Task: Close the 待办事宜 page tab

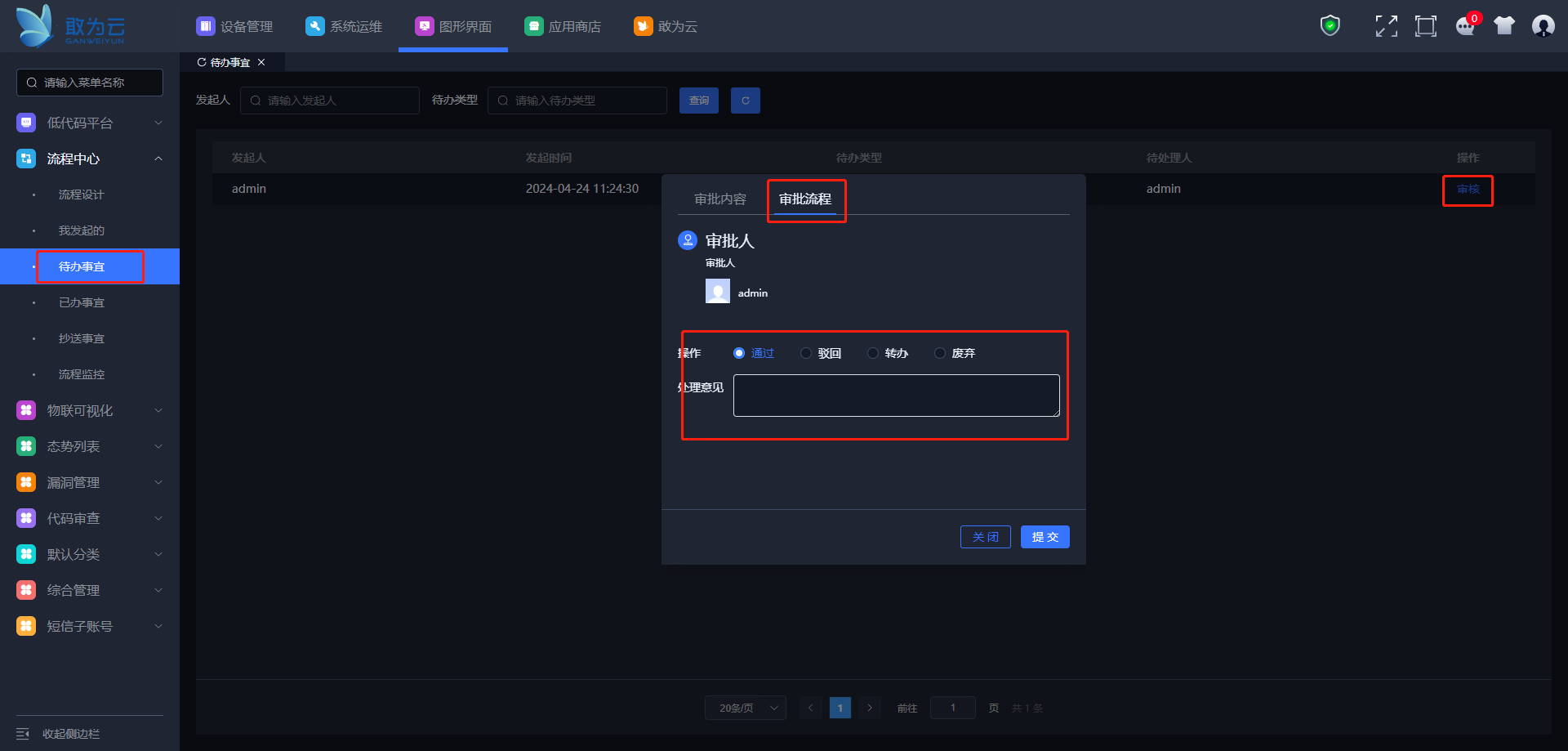Action: pos(261,62)
